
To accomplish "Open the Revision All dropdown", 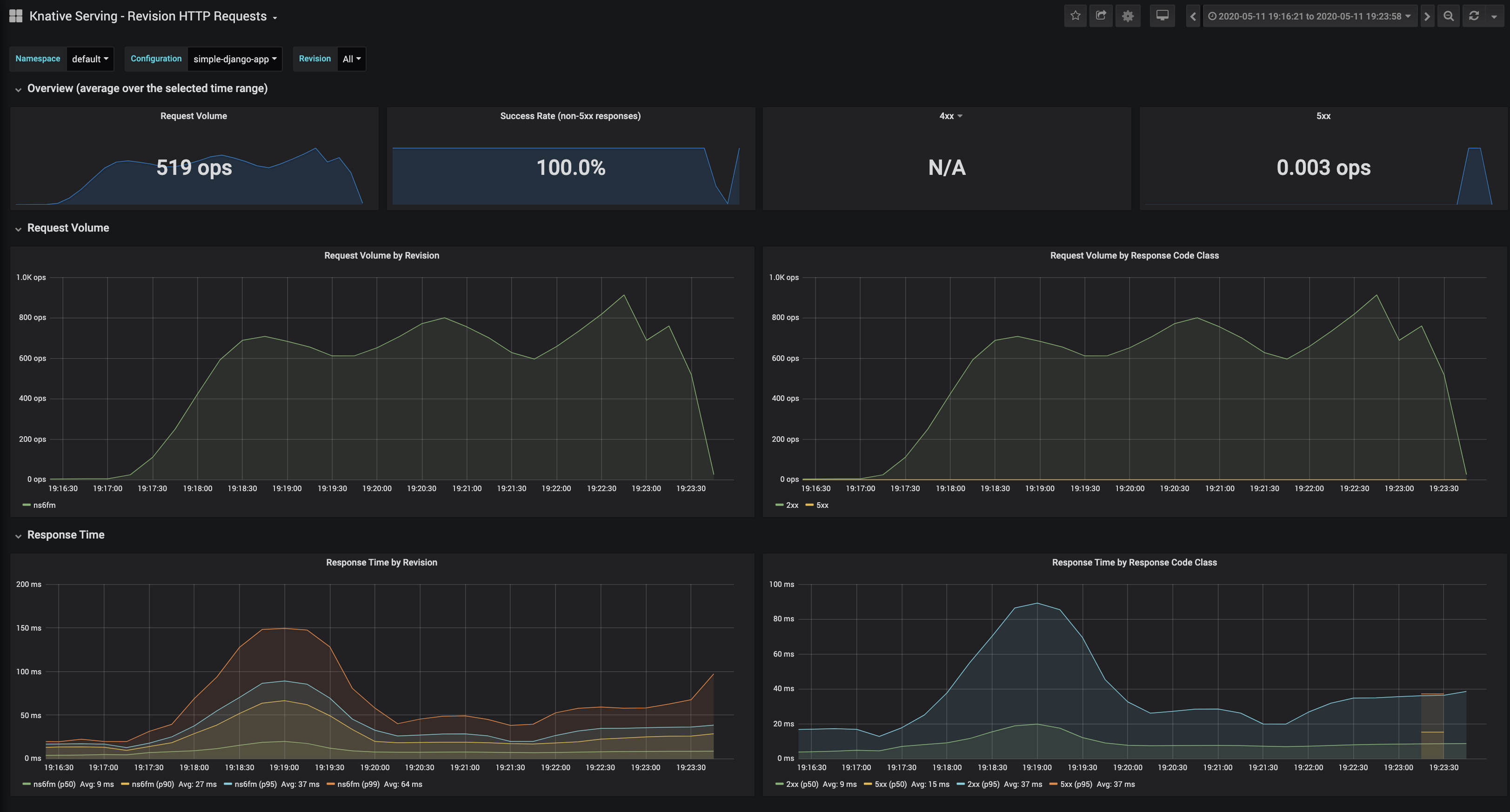I will (351, 59).
